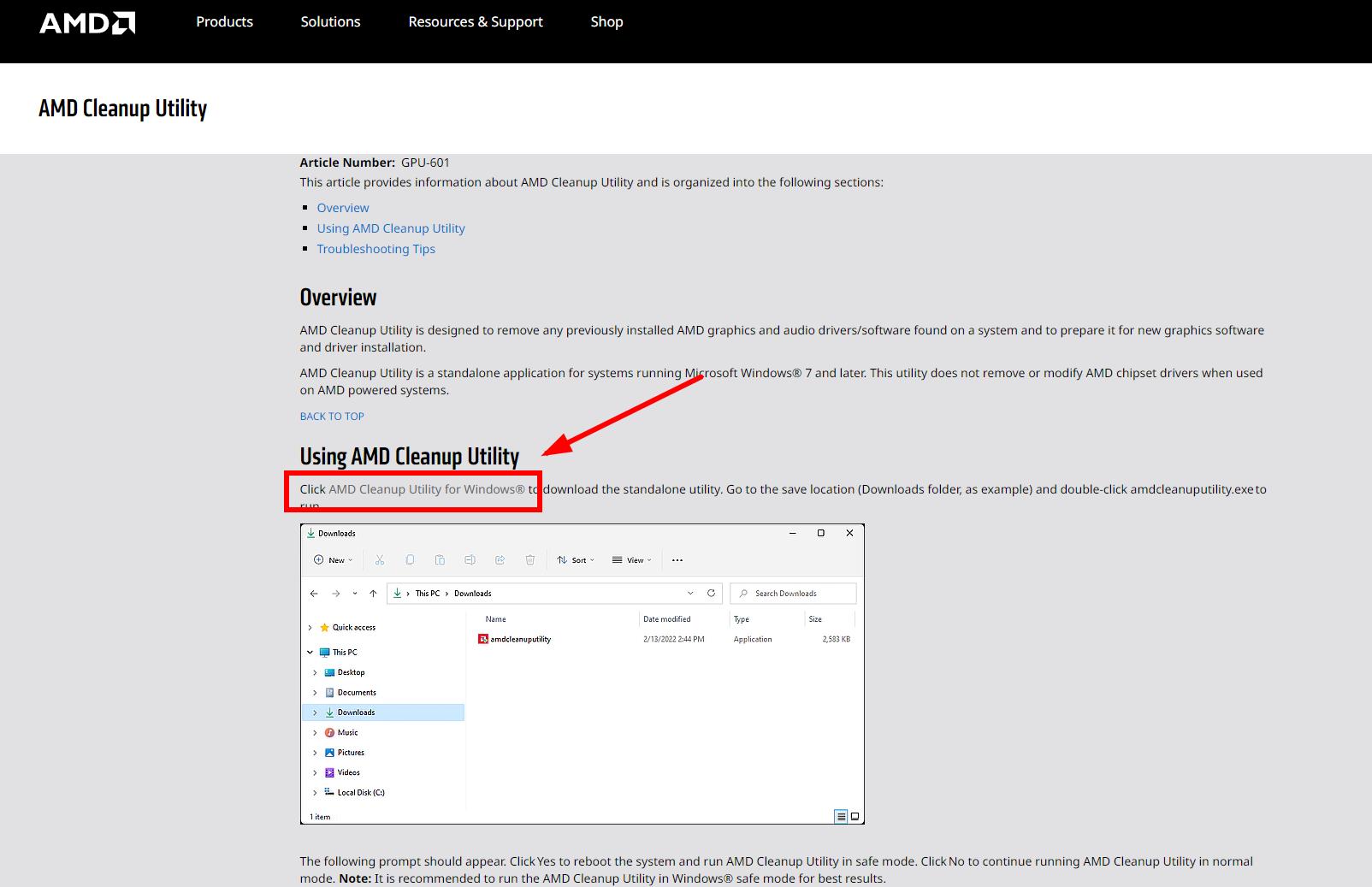Click the Type column header
This screenshot has width=1372, height=887.
coord(741,619)
